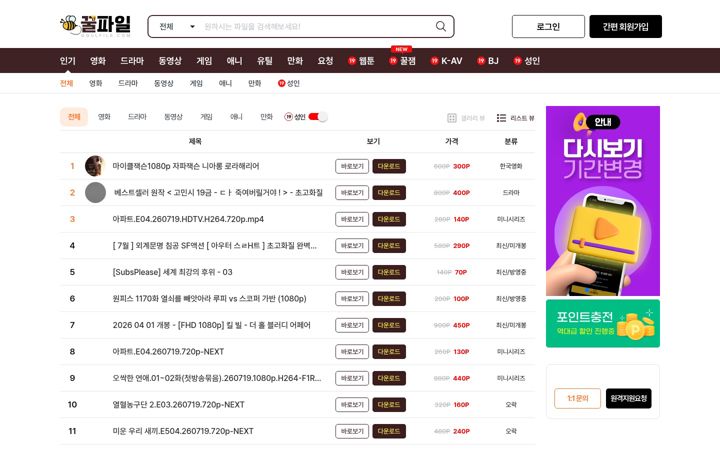Click the 다시보기 기간변경 purple banner

pos(603,201)
